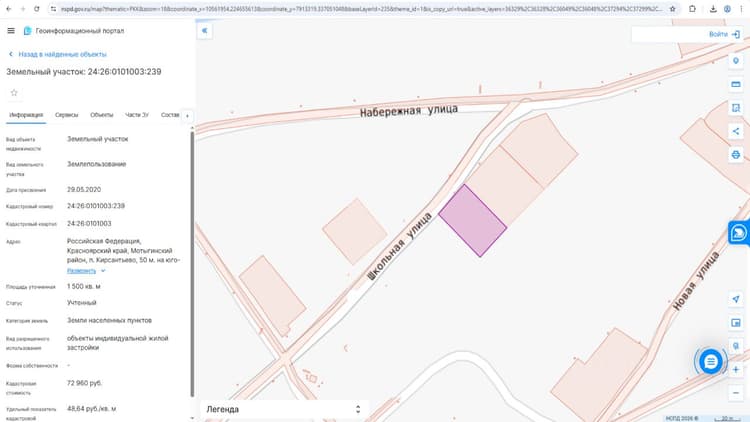Click Земли населенных пунктов value
Image resolution: width=750 pixels, height=422 pixels.
109,320
